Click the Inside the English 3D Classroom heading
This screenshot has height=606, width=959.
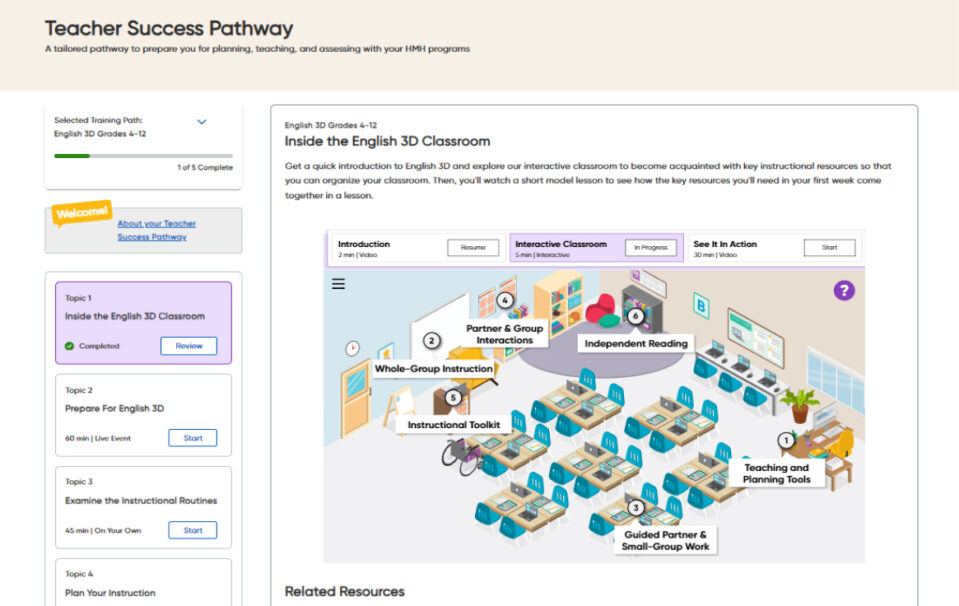387,141
